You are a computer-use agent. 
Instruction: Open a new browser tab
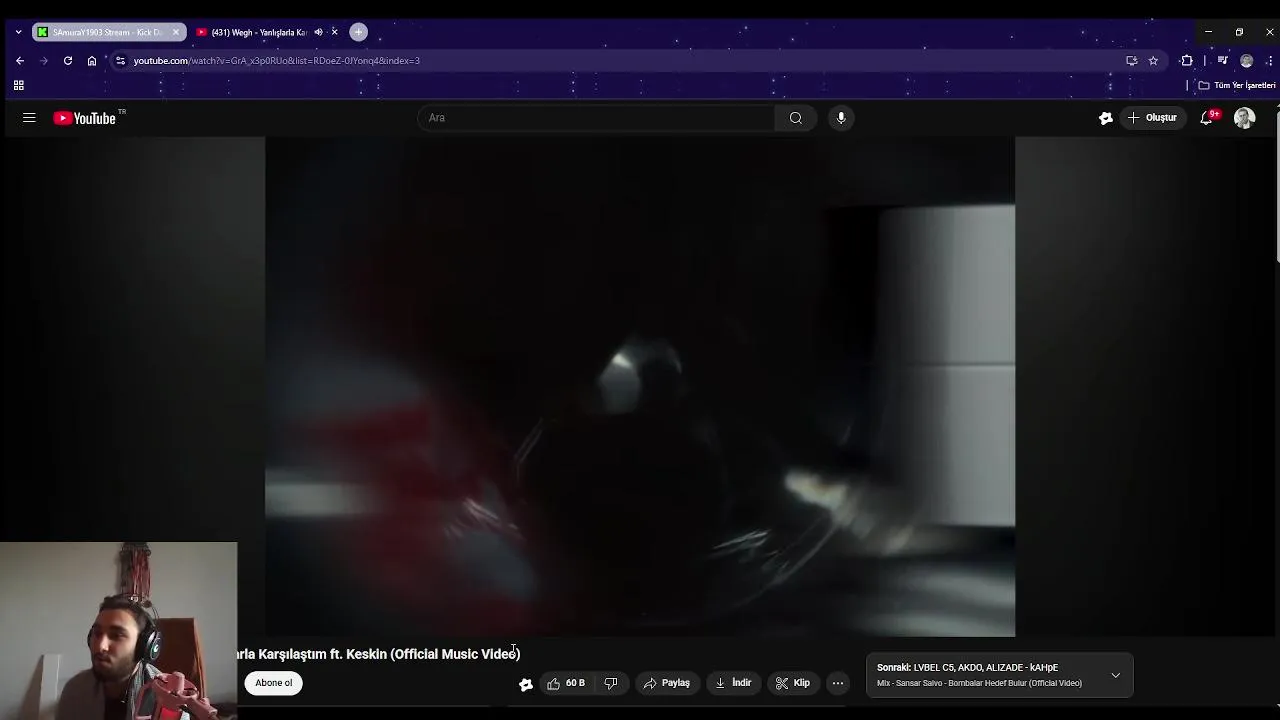(358, 32)
